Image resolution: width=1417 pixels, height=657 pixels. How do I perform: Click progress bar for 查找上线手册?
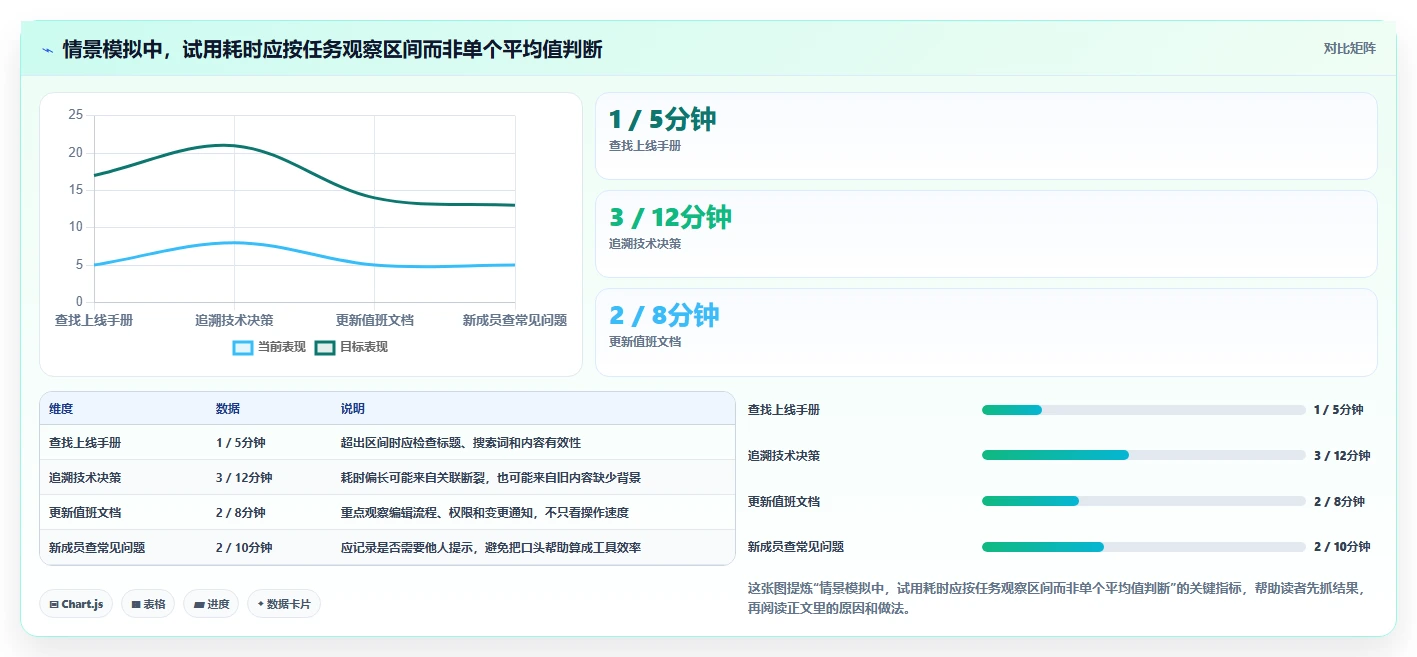point(1144,410)
